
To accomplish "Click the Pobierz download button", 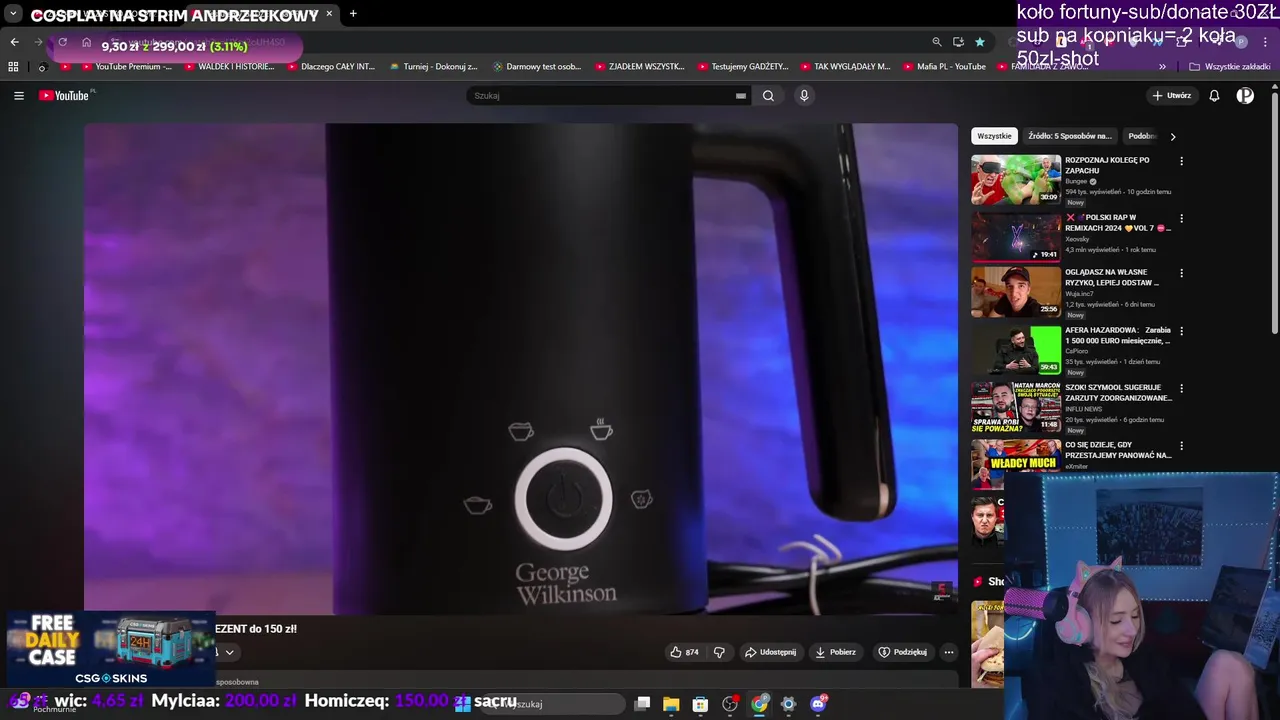I will click(x=835, y=652).
